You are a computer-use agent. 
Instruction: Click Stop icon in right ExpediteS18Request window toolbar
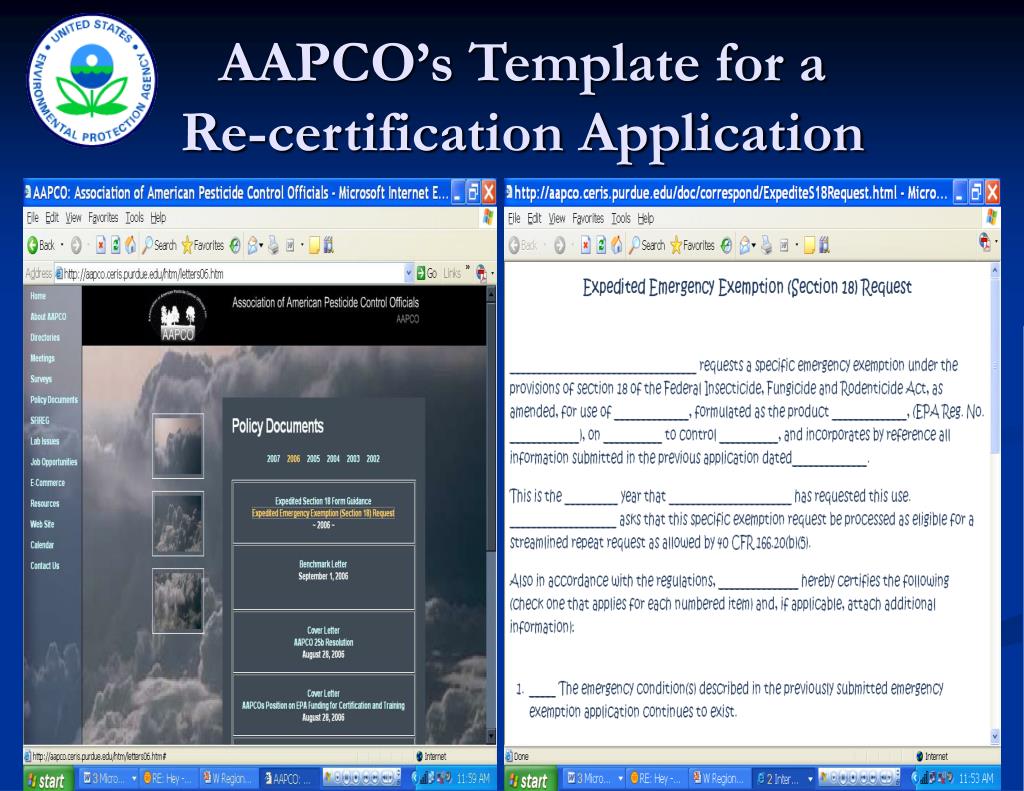[586, 246]
